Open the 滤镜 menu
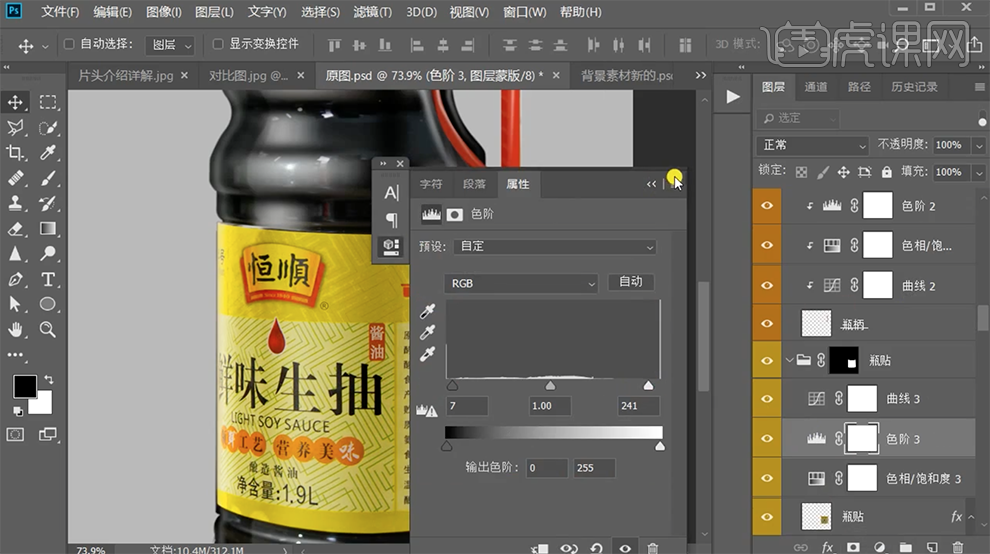990x554 pixels. pyautogui.click(x=373, y=12)
